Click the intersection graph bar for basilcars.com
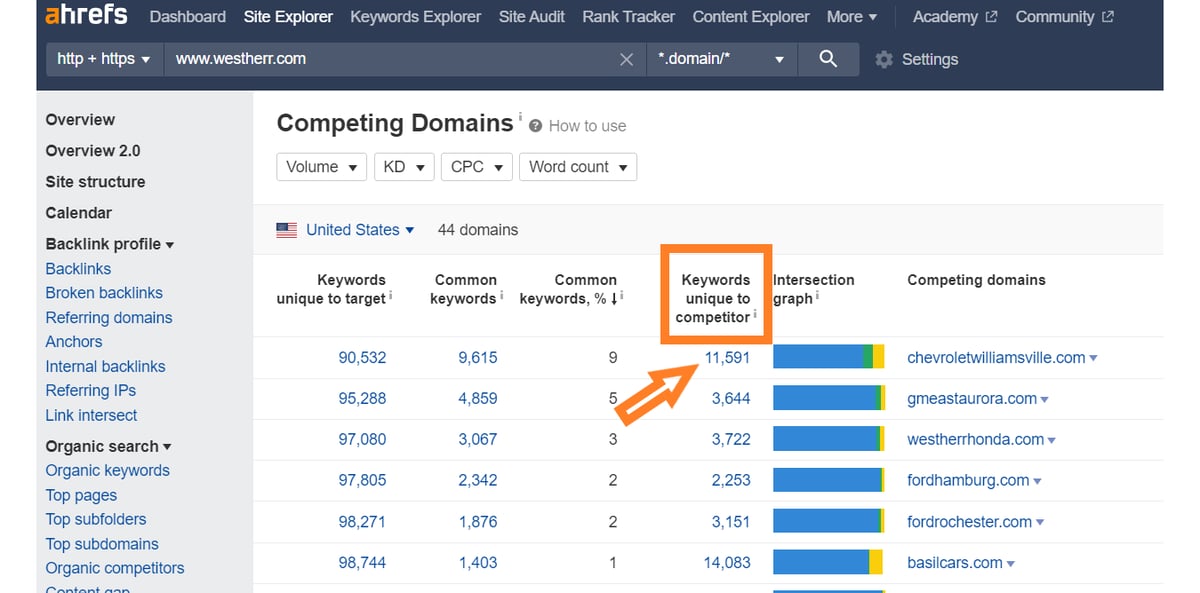 pos(828,563)
